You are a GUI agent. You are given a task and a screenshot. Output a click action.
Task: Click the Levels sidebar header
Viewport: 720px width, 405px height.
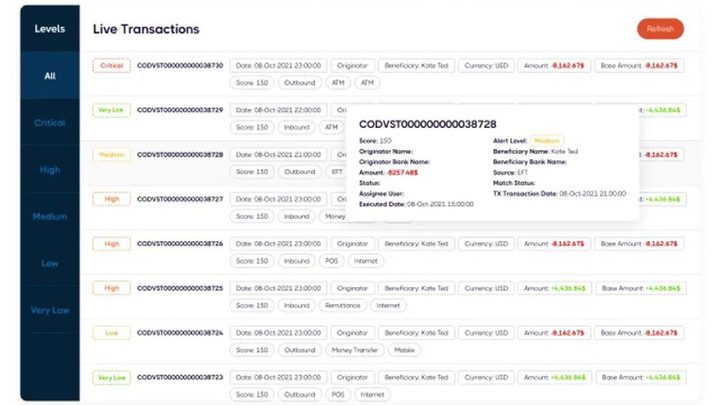pos(50,28)
